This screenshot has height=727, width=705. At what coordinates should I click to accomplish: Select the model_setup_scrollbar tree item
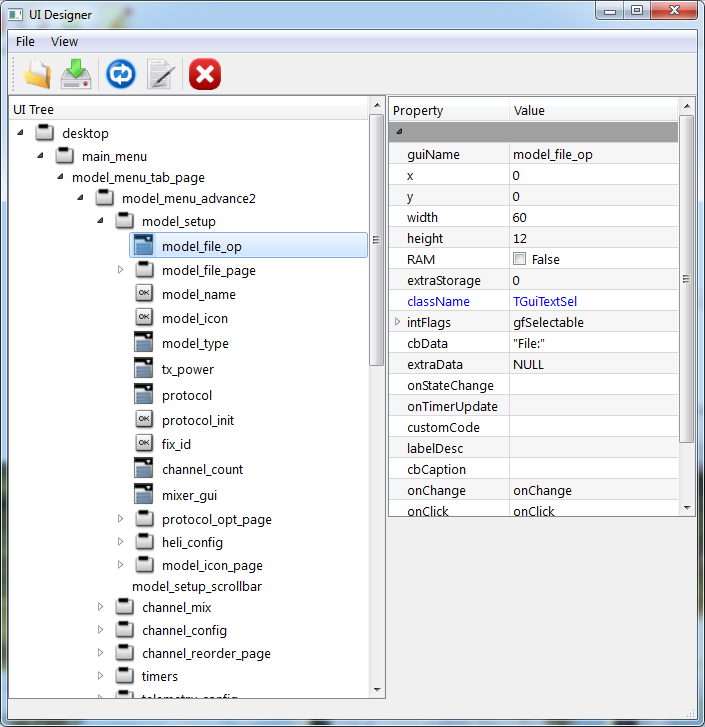[x=197, y=587]
